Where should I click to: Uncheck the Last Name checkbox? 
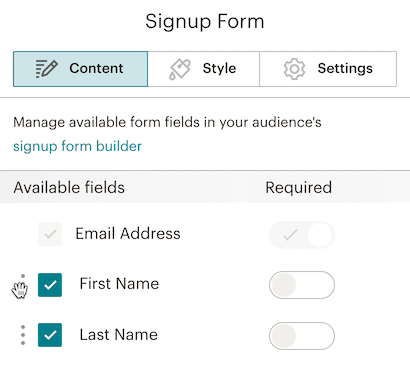50,335
